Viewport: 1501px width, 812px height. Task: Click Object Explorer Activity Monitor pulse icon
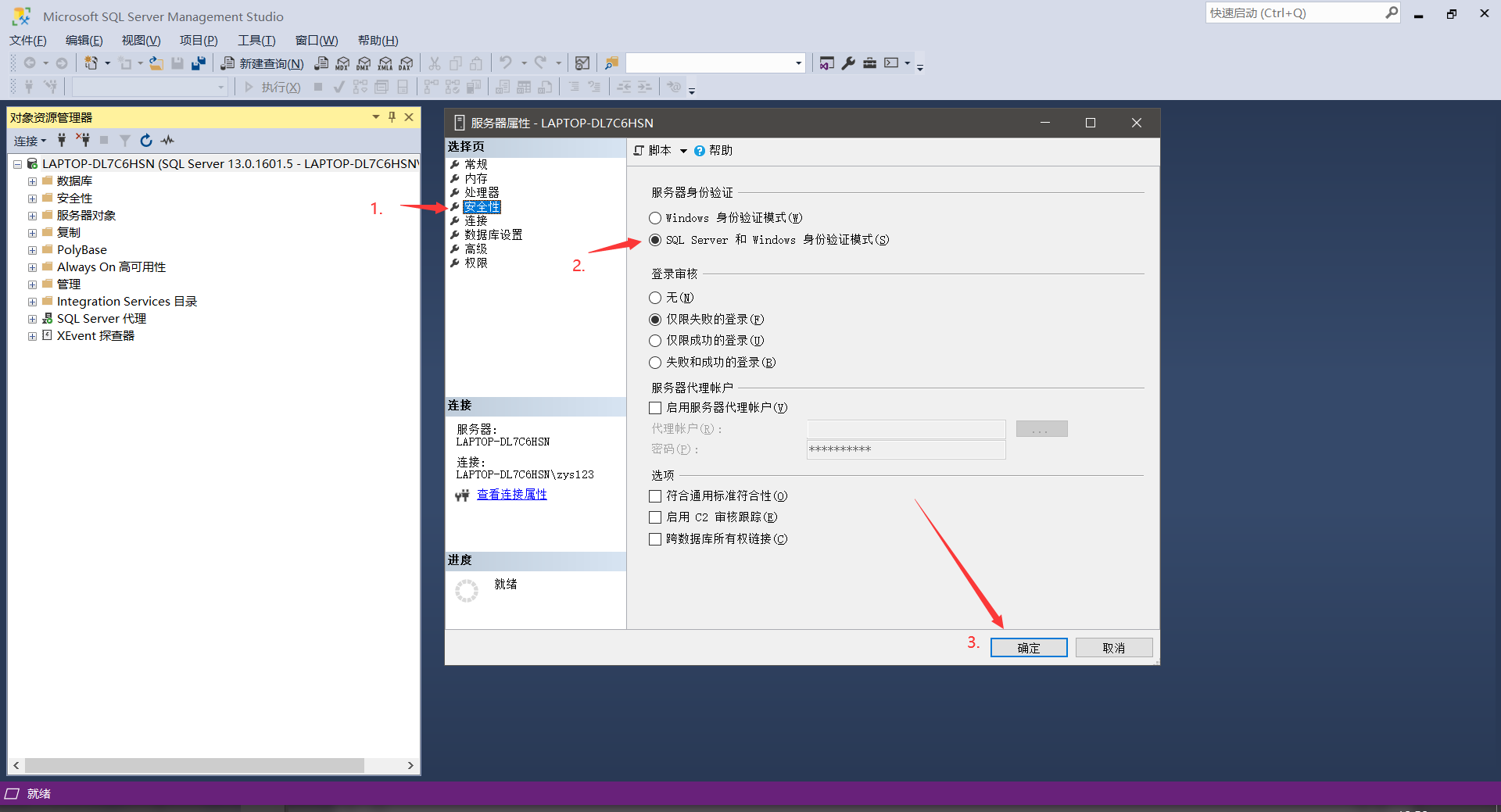167,141
